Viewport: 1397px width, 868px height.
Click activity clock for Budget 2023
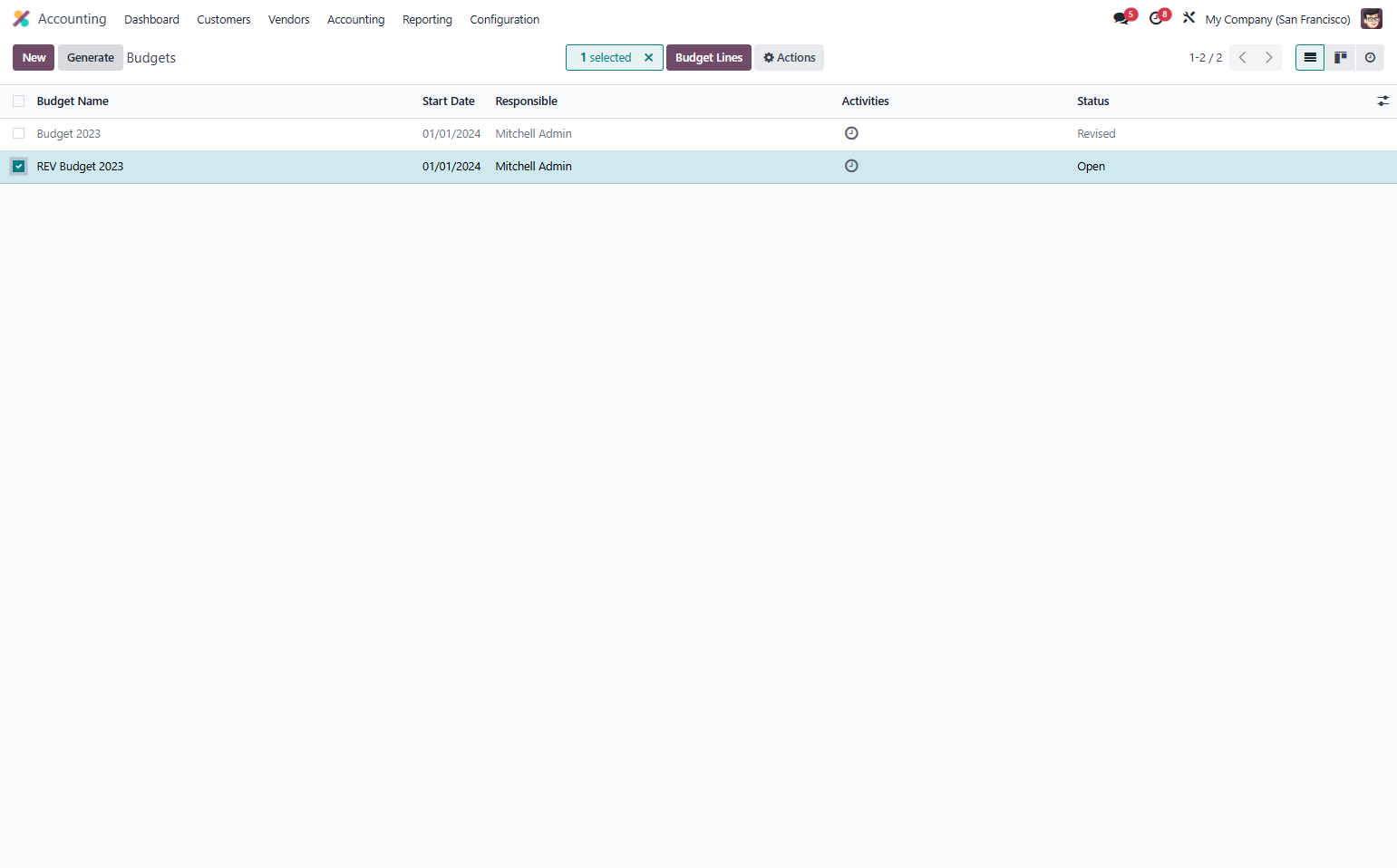(x=851, y=133)
